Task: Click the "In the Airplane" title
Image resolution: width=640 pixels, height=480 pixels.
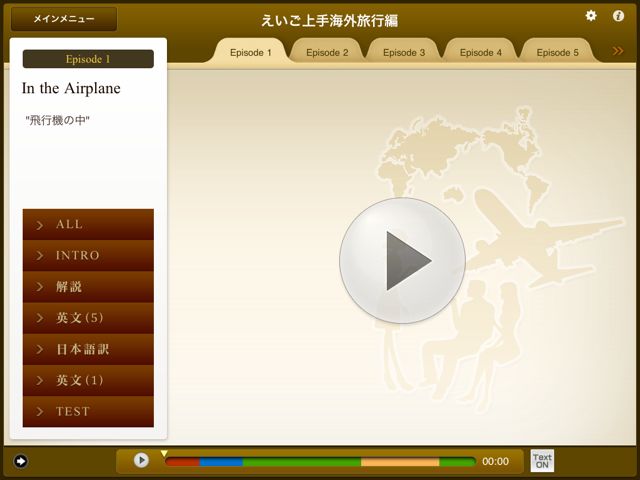Action: click(71, 88)
